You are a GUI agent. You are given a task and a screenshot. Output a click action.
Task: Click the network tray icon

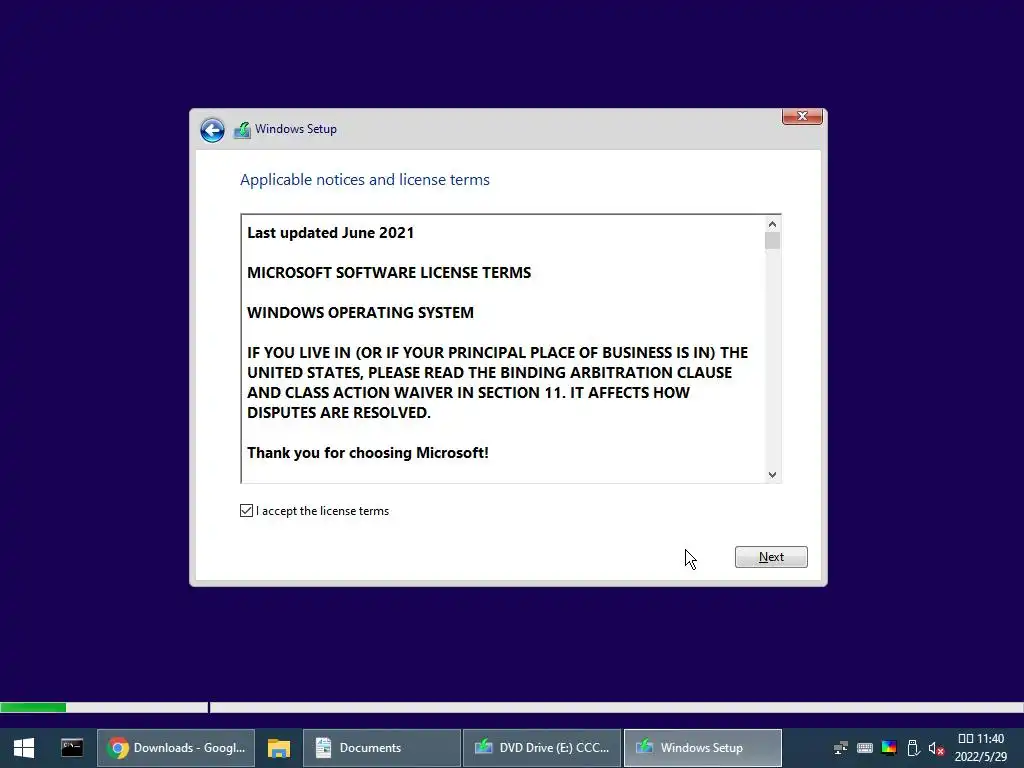tap(841, 748)
